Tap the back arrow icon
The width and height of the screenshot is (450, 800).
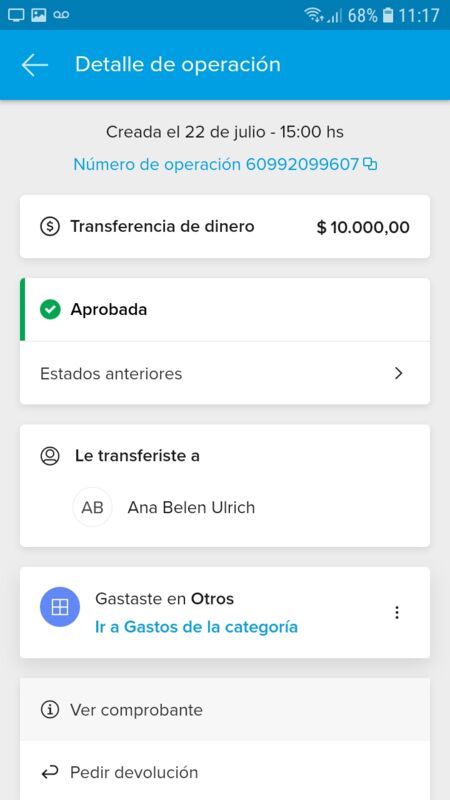(35, 65)
